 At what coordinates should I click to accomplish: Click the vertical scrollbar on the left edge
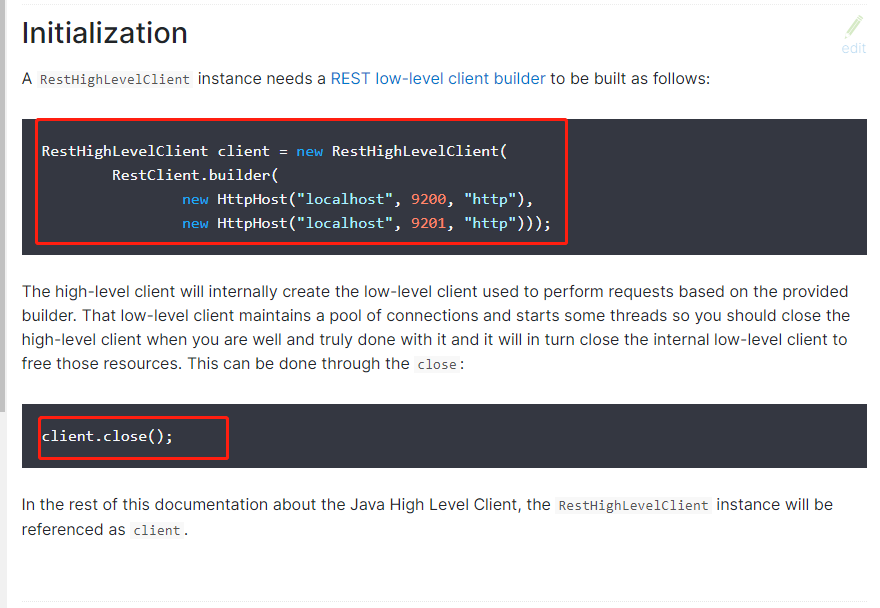[x=3, y=200]
